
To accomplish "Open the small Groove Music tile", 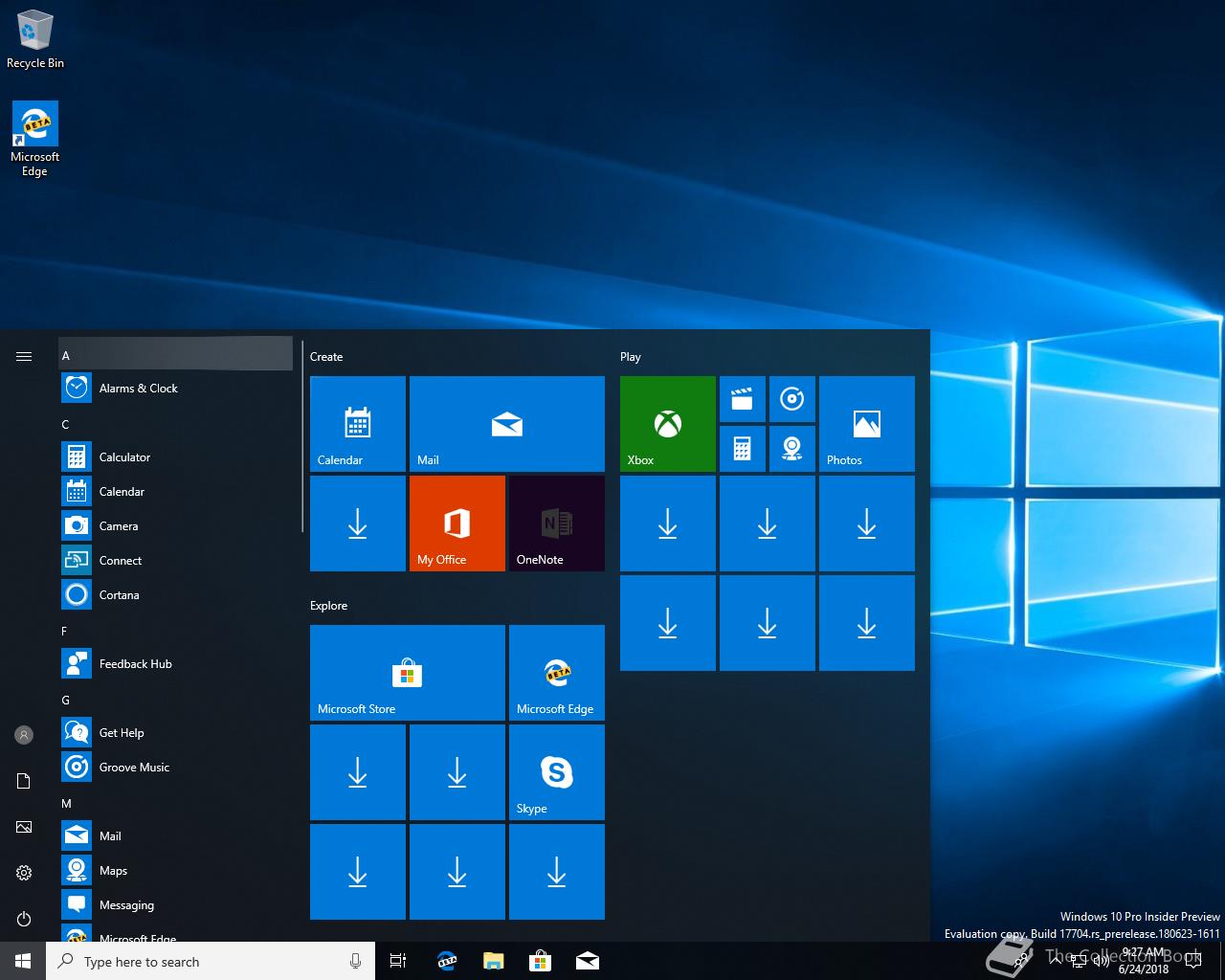I will coord(792,399).
